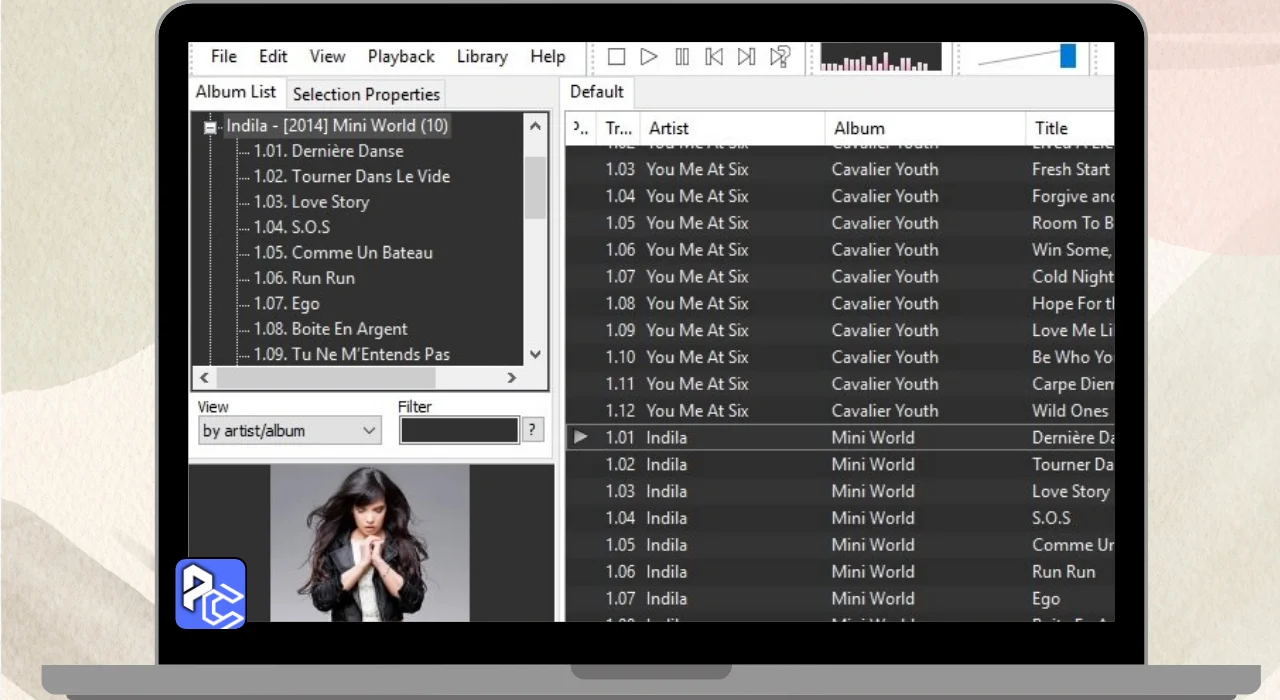Click the question mark help button beside Filter
The height and width of the screenshot is (700, 1280).
(533, 430)
